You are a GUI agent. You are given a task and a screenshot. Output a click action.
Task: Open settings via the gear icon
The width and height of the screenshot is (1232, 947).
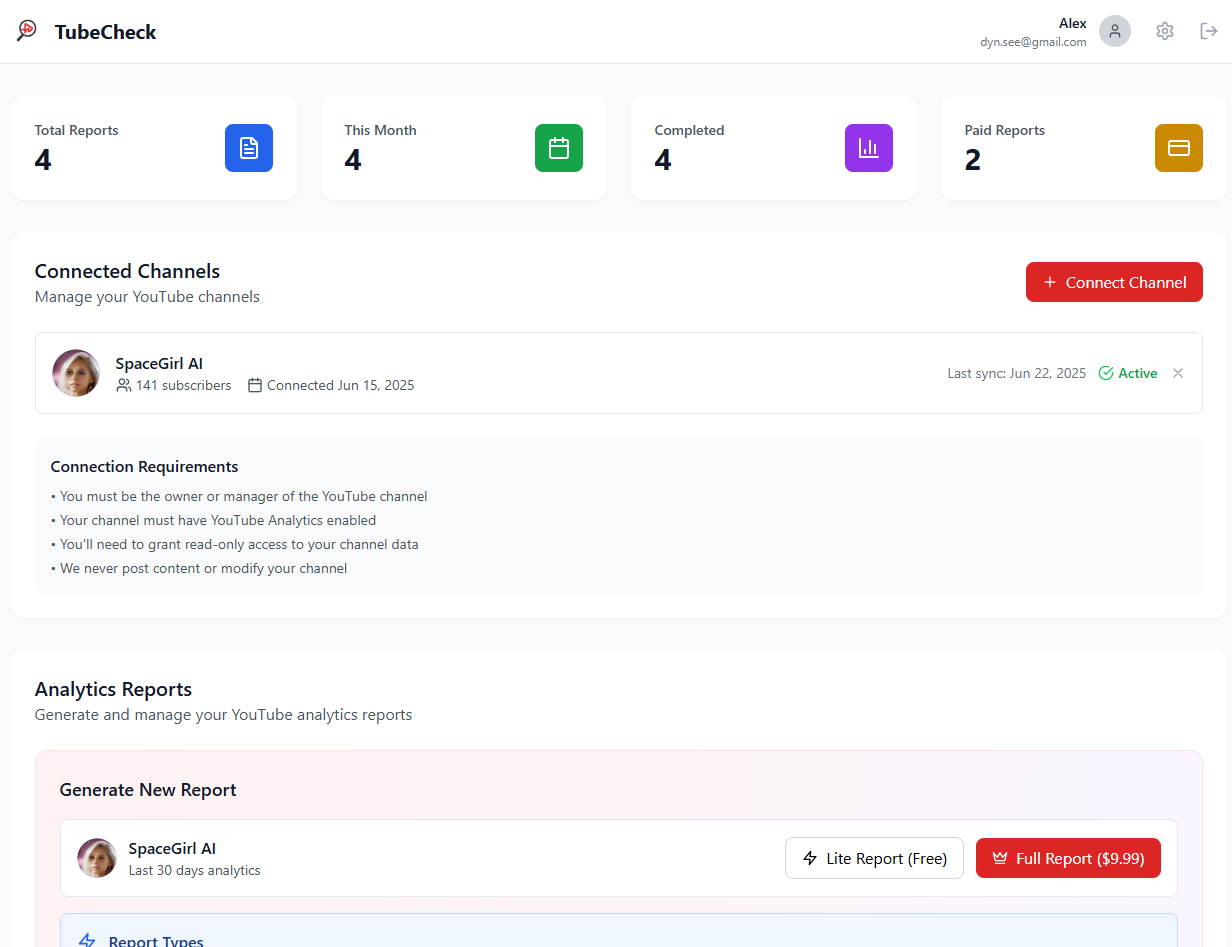point(1164,31)
